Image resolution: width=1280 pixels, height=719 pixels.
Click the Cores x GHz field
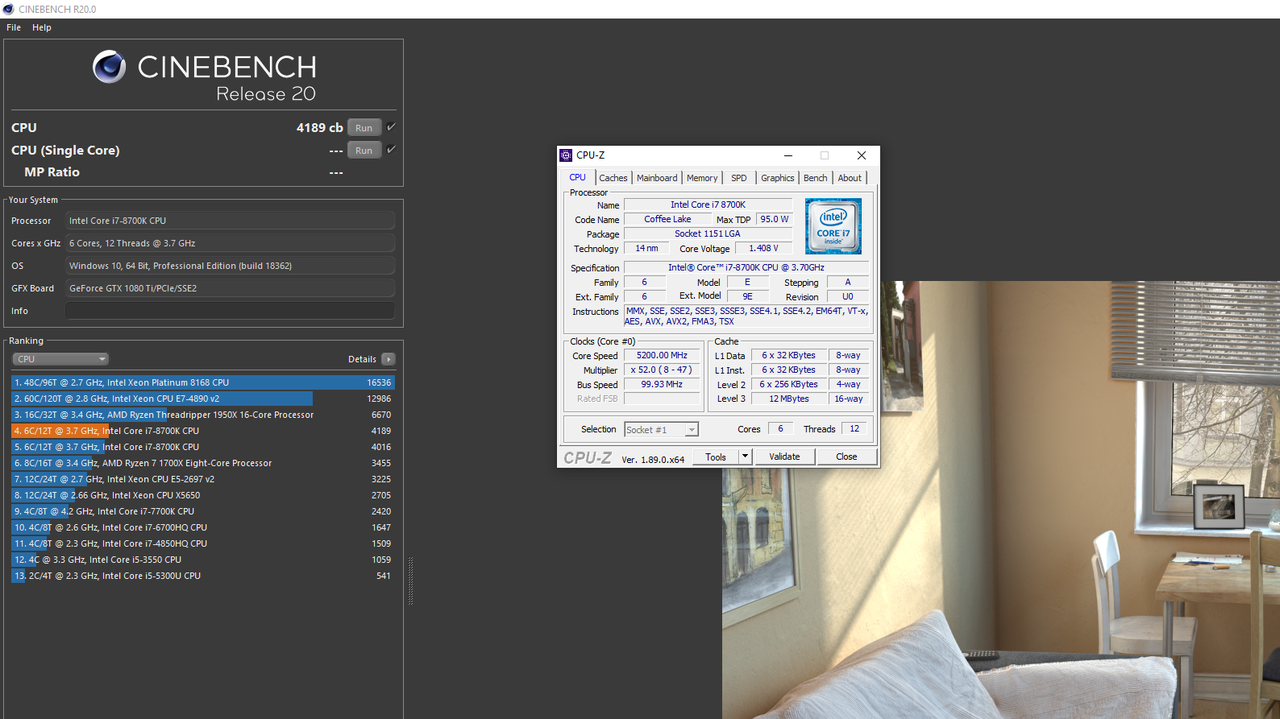[230, 243]
